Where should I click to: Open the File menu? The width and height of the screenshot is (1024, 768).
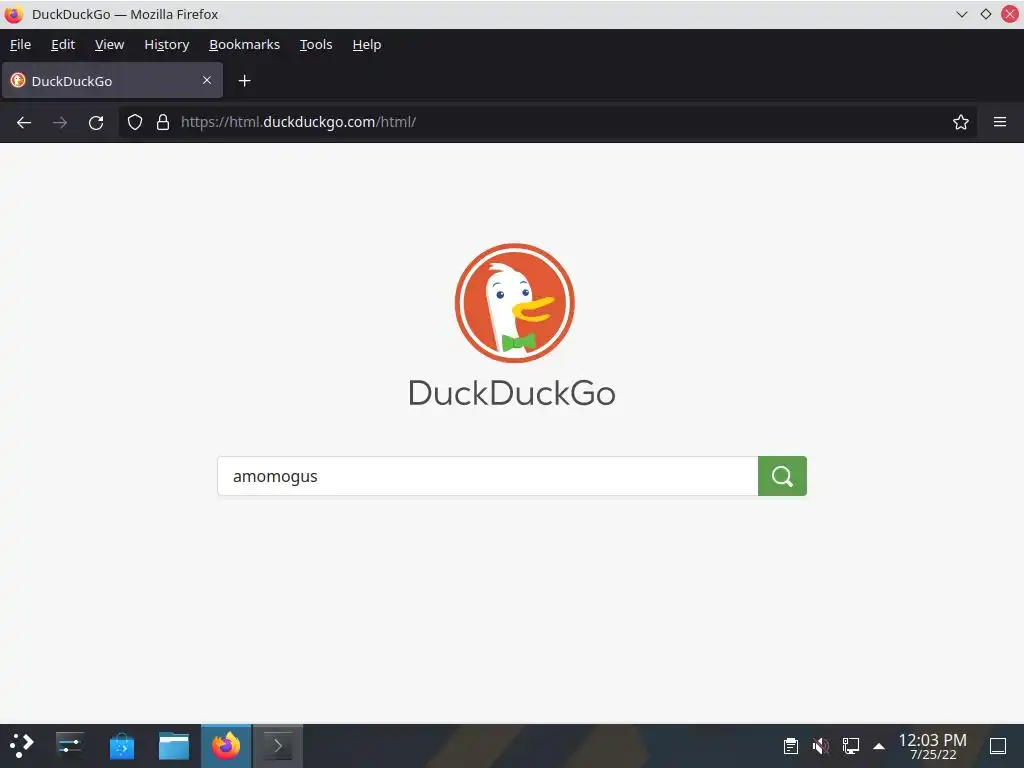20,44
